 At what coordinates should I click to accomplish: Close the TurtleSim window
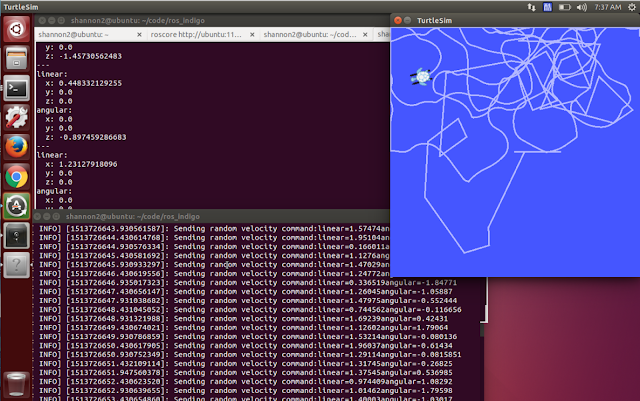[x=398, y=20]
